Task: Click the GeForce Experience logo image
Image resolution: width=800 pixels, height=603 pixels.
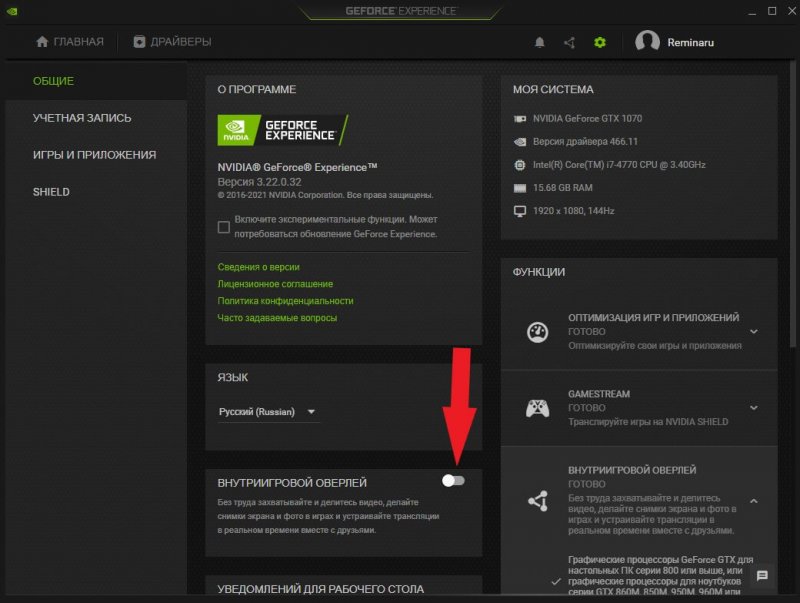Action: pos(283,130)
